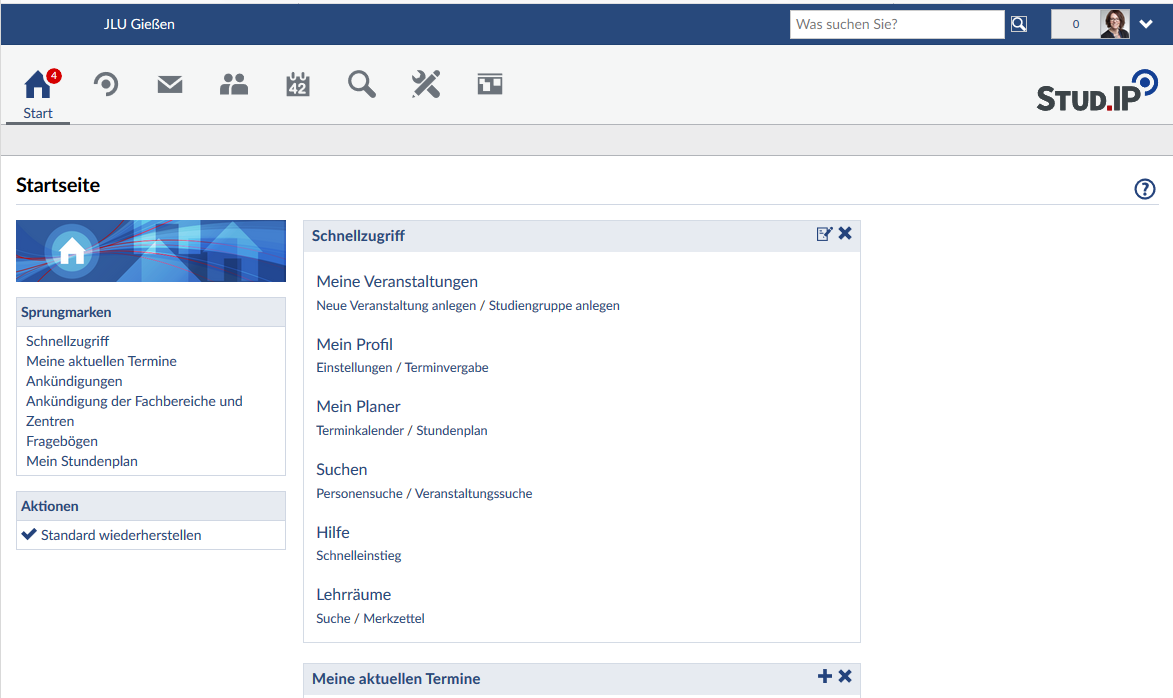Click the notification counter showing 0
This screenshot has width=1173, height=698.
tap(1076, 25)
